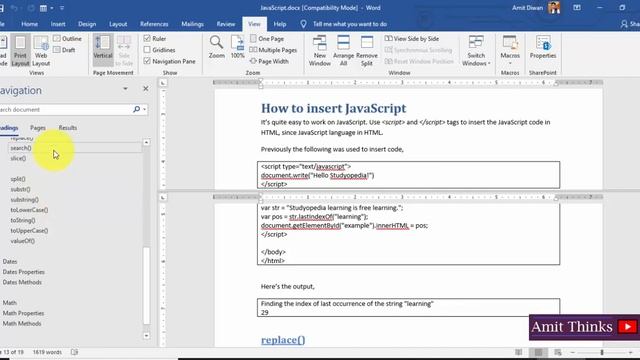
Task: Open Switch Windows dropdown
Action: coord(476,51)
